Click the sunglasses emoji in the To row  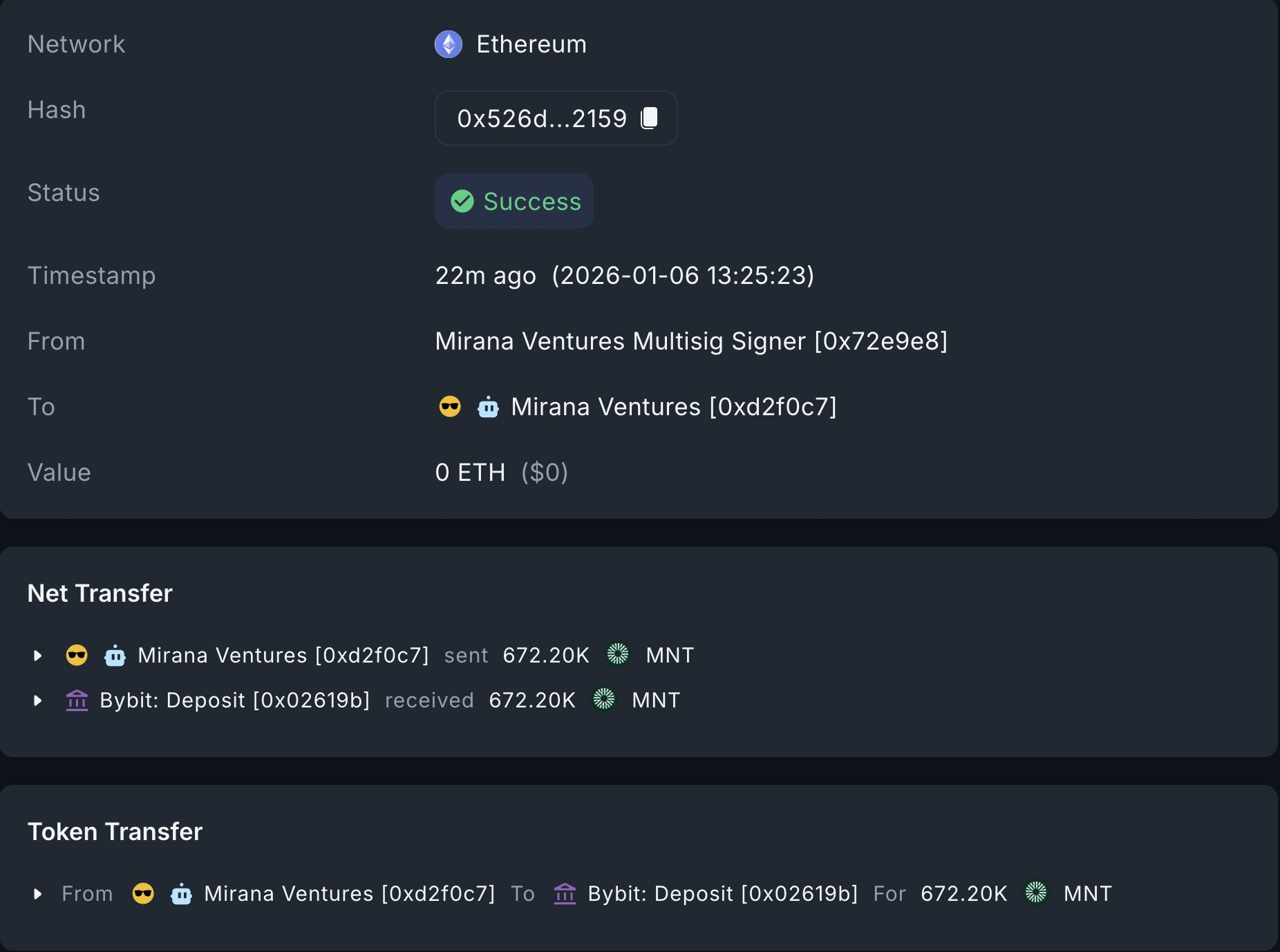450,406
